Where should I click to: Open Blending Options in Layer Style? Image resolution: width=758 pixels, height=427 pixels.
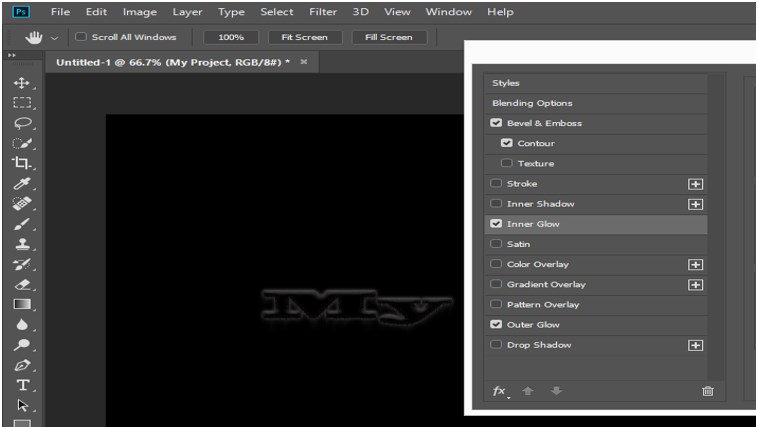click(x=596, y=103)
